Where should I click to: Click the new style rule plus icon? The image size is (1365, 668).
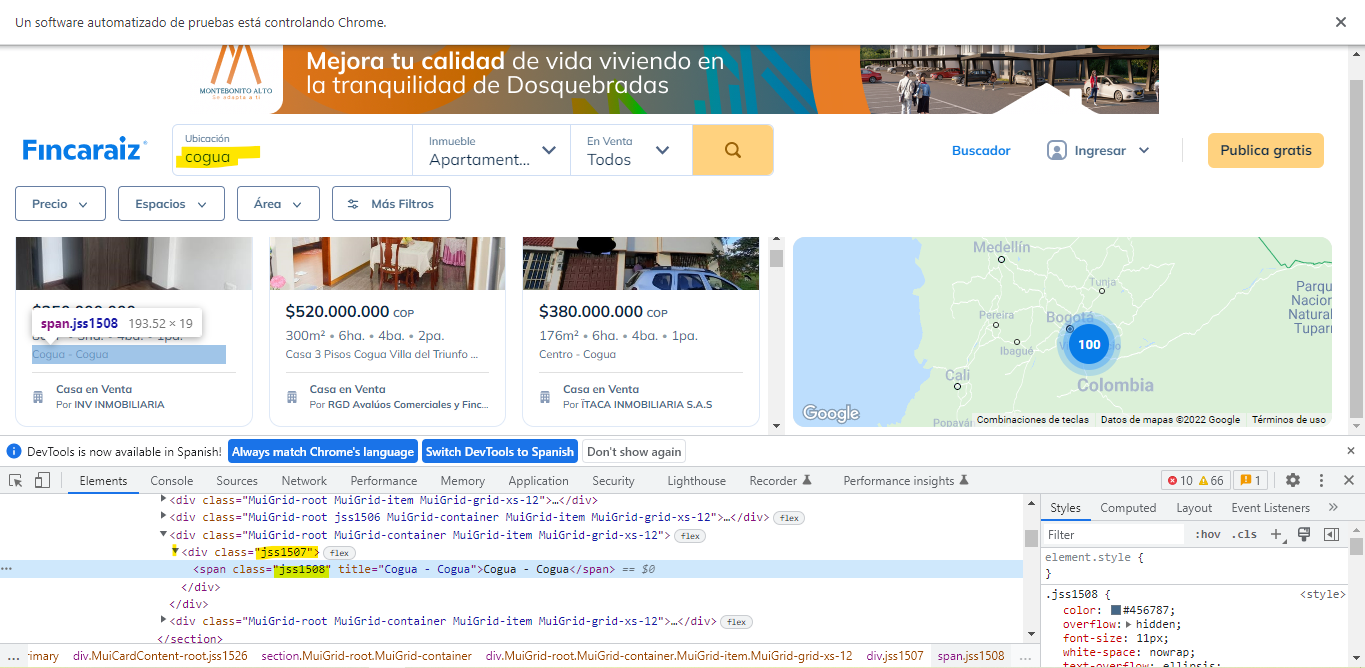(1276, 535)
